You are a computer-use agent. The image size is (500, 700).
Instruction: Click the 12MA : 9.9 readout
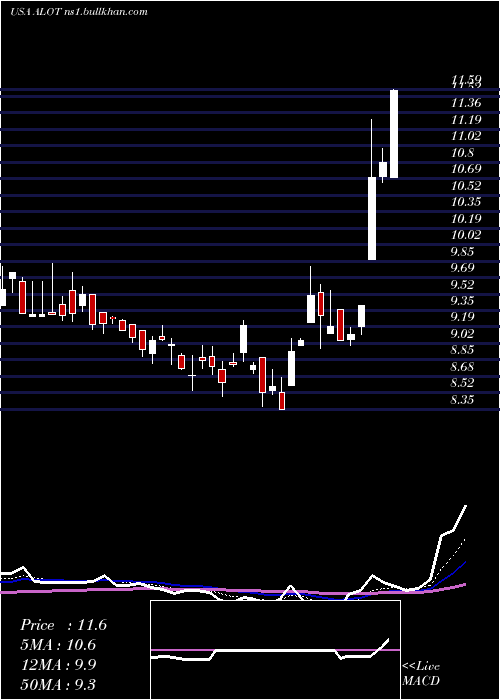coord(57,665)
